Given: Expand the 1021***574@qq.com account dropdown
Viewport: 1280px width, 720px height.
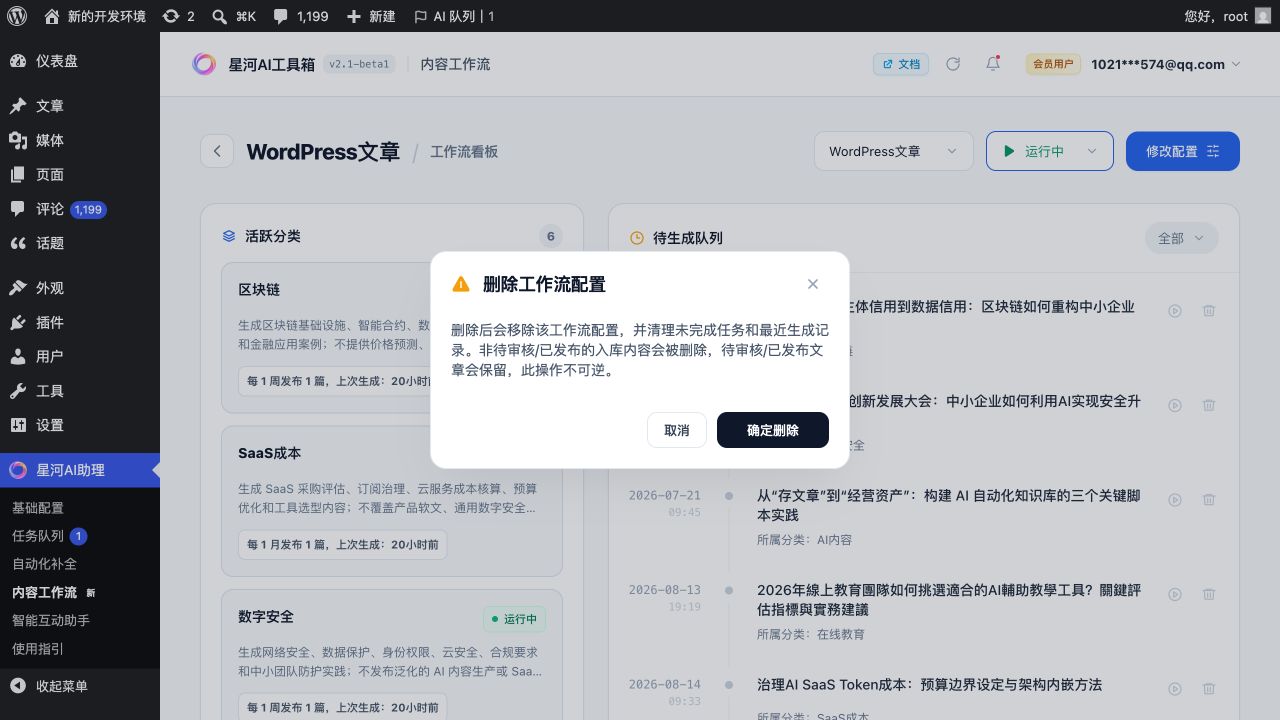Looking at the screenshot, I should [x=1166, y=64].
